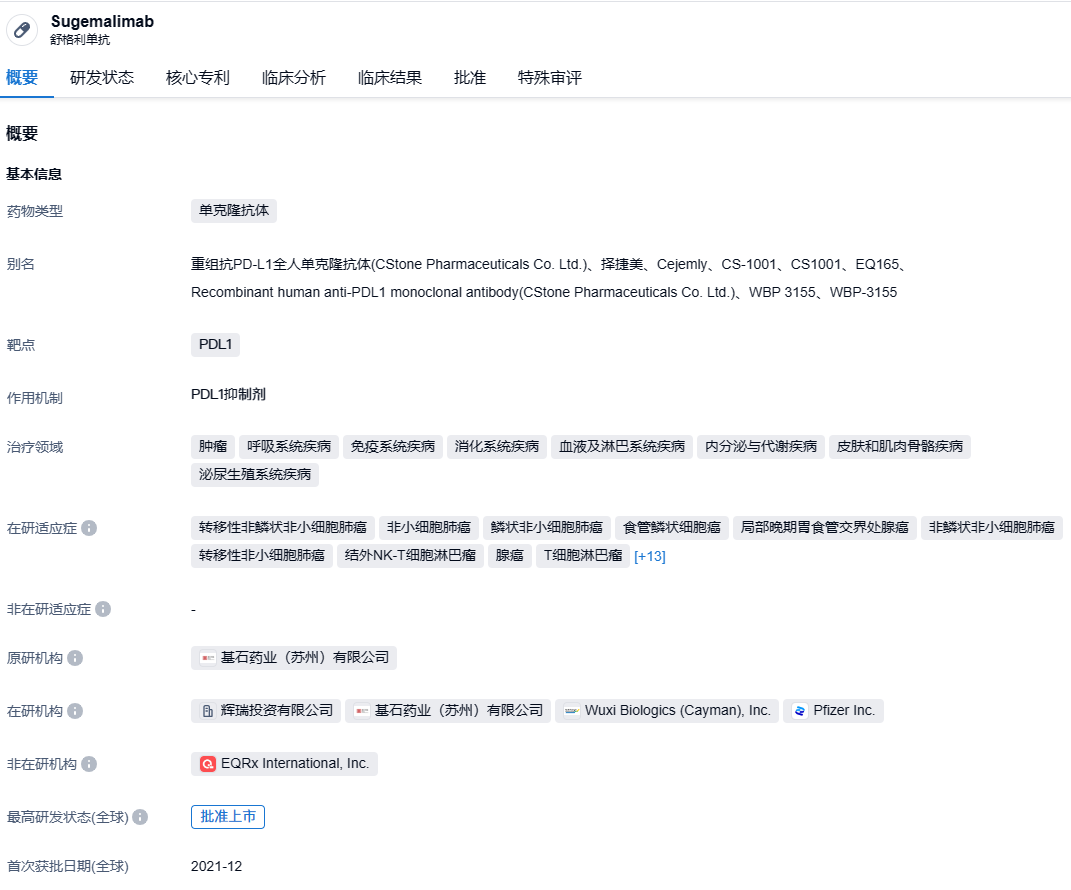Select the 食管鳞状细胞癌 indication tag

pos(672,527)
